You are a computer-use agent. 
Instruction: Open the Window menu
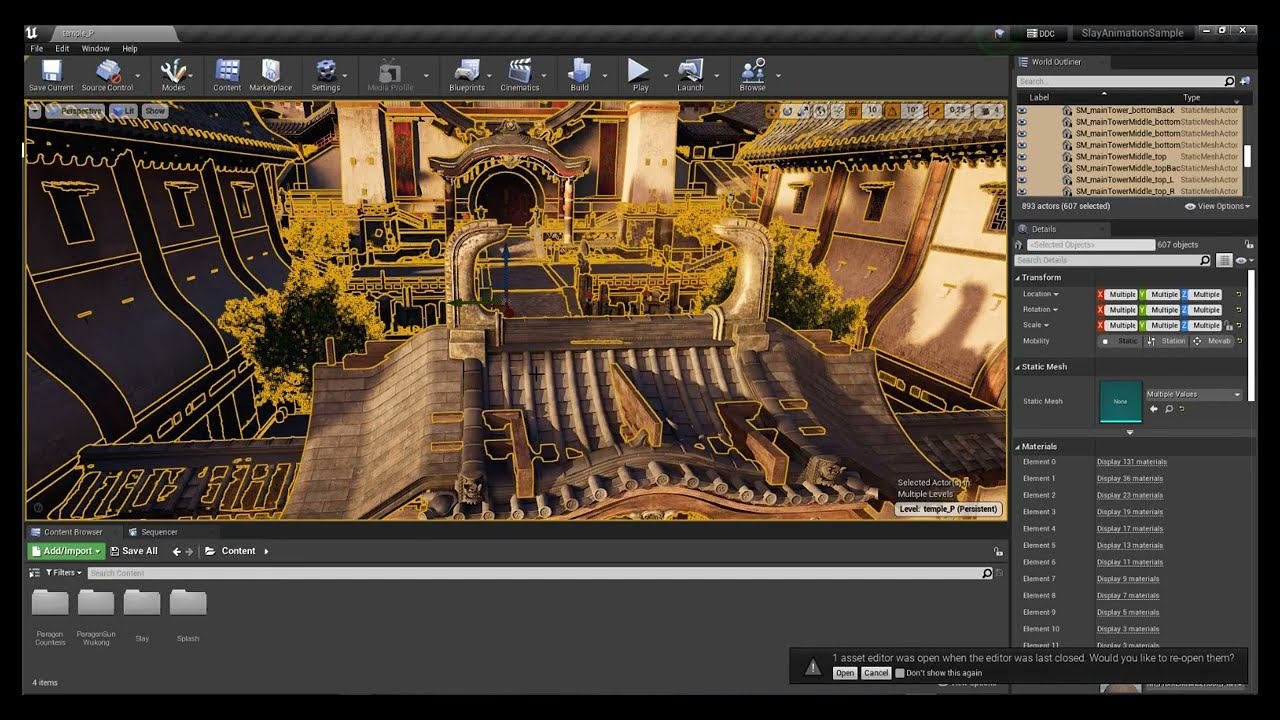[95, 48]
